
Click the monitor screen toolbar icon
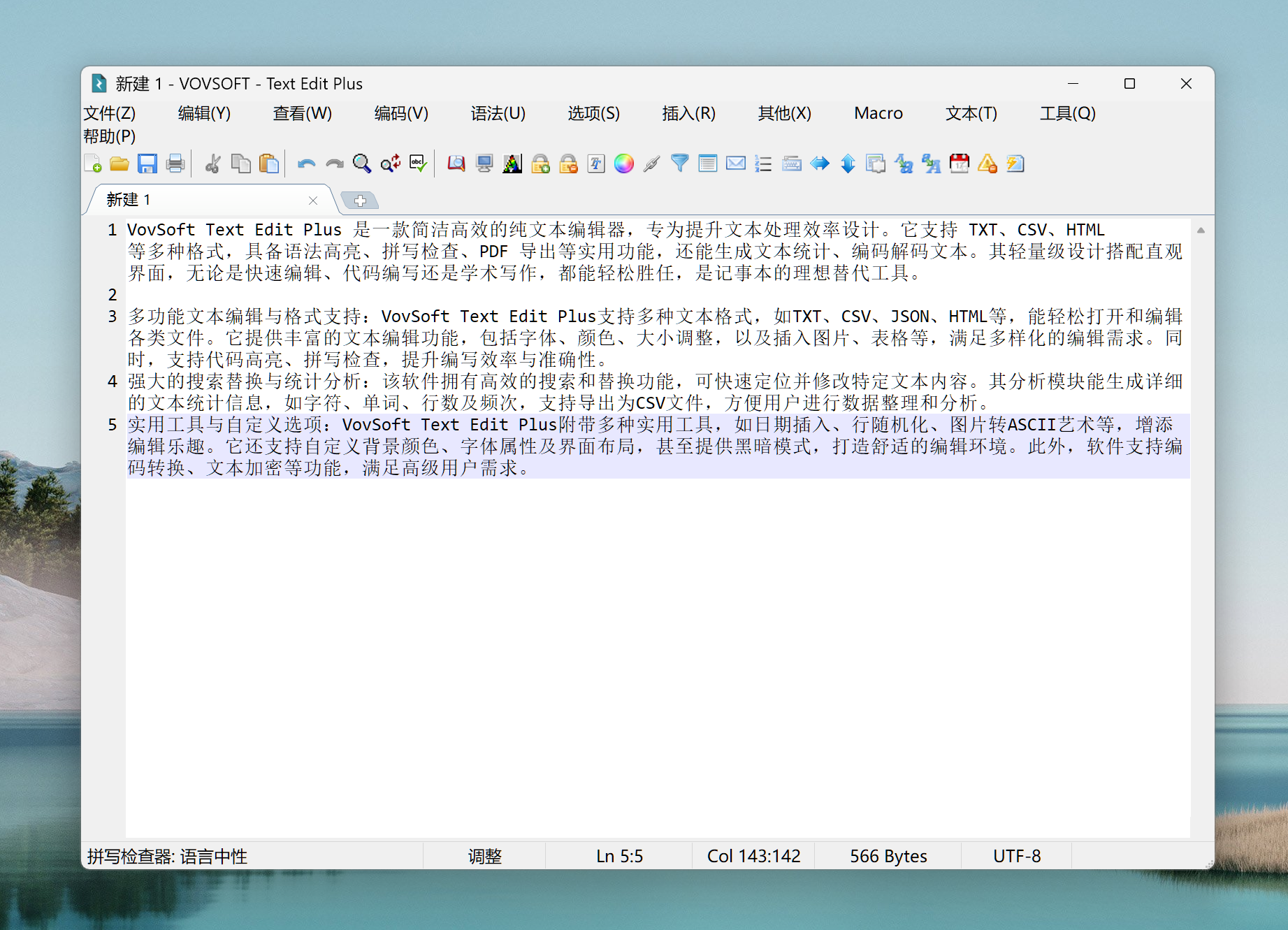point(484,164)
